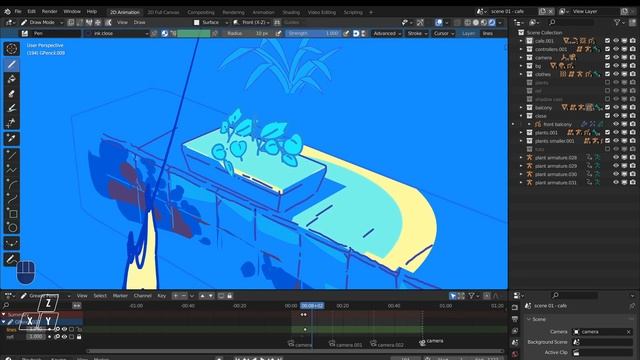Screen dimensions: 640x360
Task: Select the Tint tool
Action: click(11, 108)
